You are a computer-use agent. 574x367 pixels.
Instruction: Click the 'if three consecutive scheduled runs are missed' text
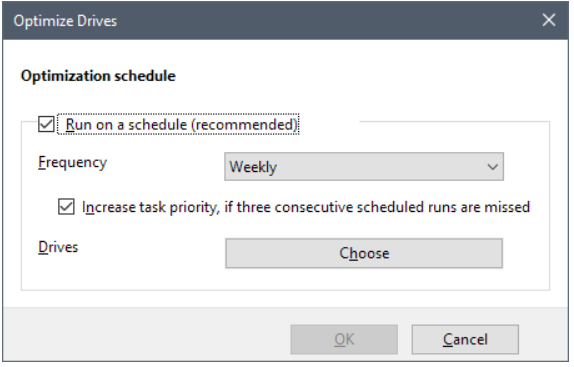coord(377,207)
